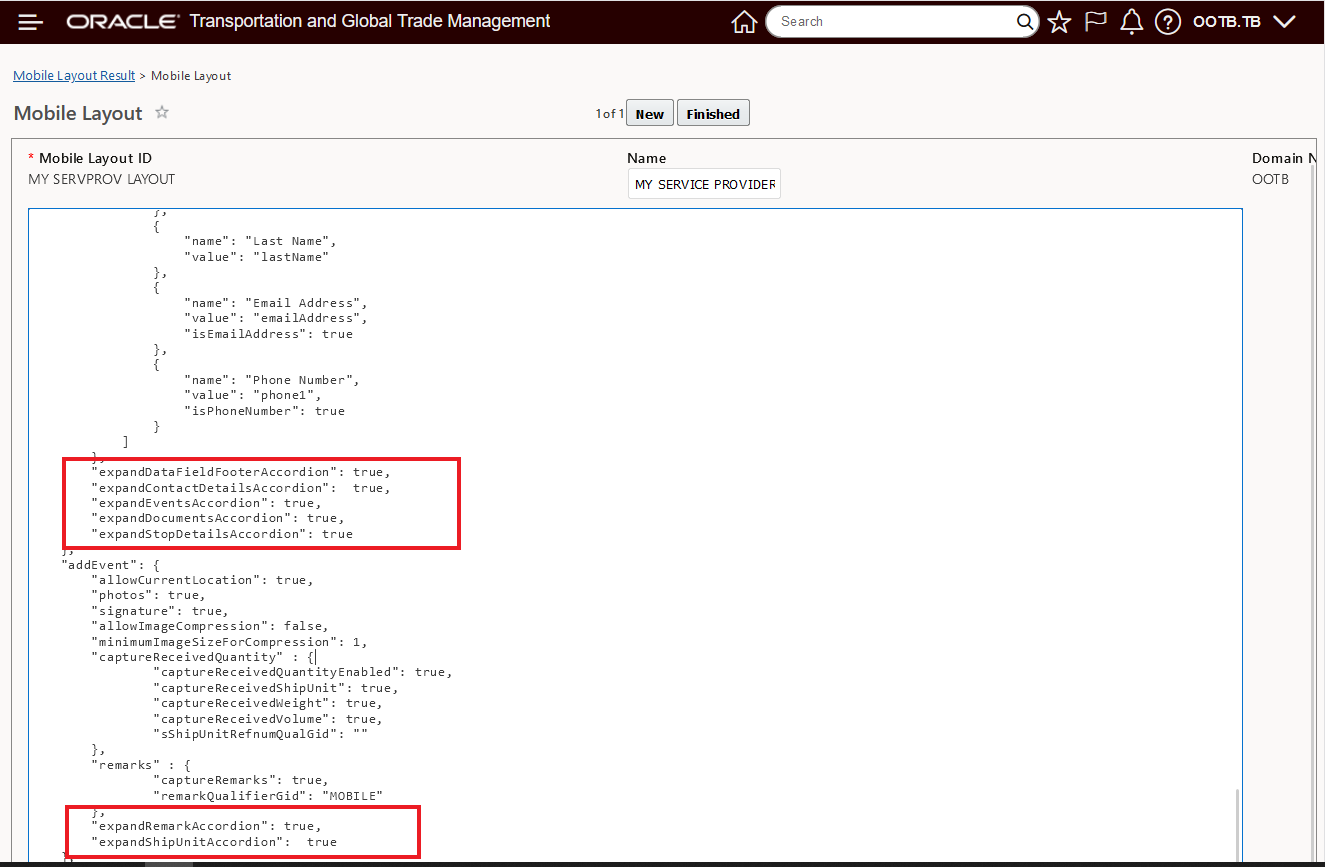Mark Mobile Layout page as favorite star

162,113
